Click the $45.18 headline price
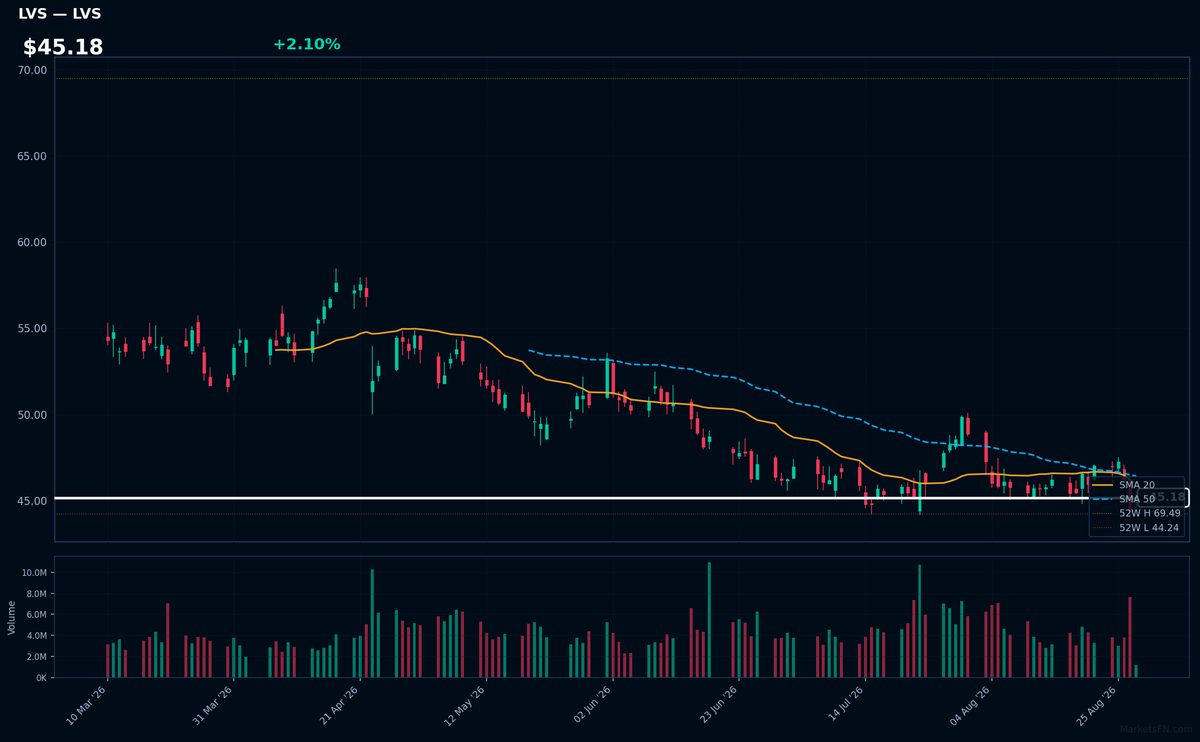Viewport: 1200px width, 742px height. (x=63, y=47)
